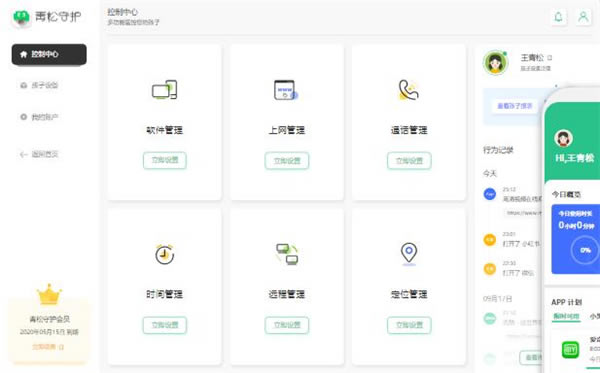Click the 王青松 child avatar in the right panel
This screenshot has width=600, height=373.
click(x=496, y=62)
